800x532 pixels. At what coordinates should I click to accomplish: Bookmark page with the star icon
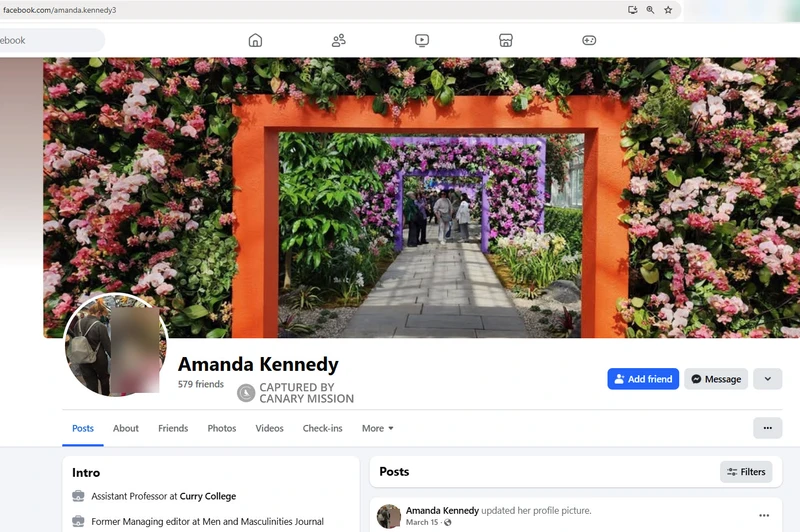(668, 10)
